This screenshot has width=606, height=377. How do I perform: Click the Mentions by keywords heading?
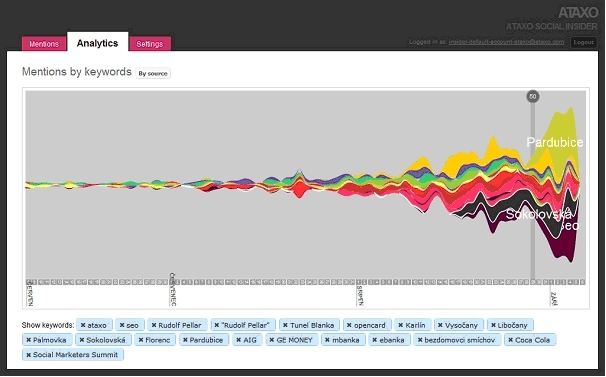pos(77,72)
